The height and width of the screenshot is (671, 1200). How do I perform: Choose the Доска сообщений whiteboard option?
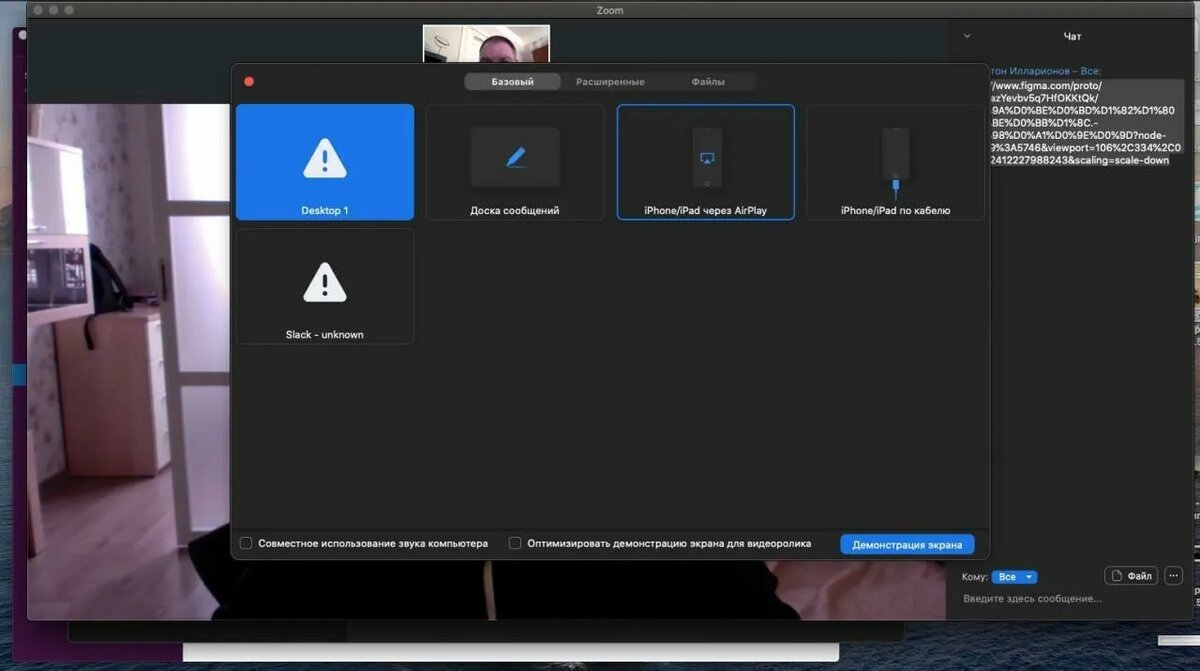(x=515, y=162)
